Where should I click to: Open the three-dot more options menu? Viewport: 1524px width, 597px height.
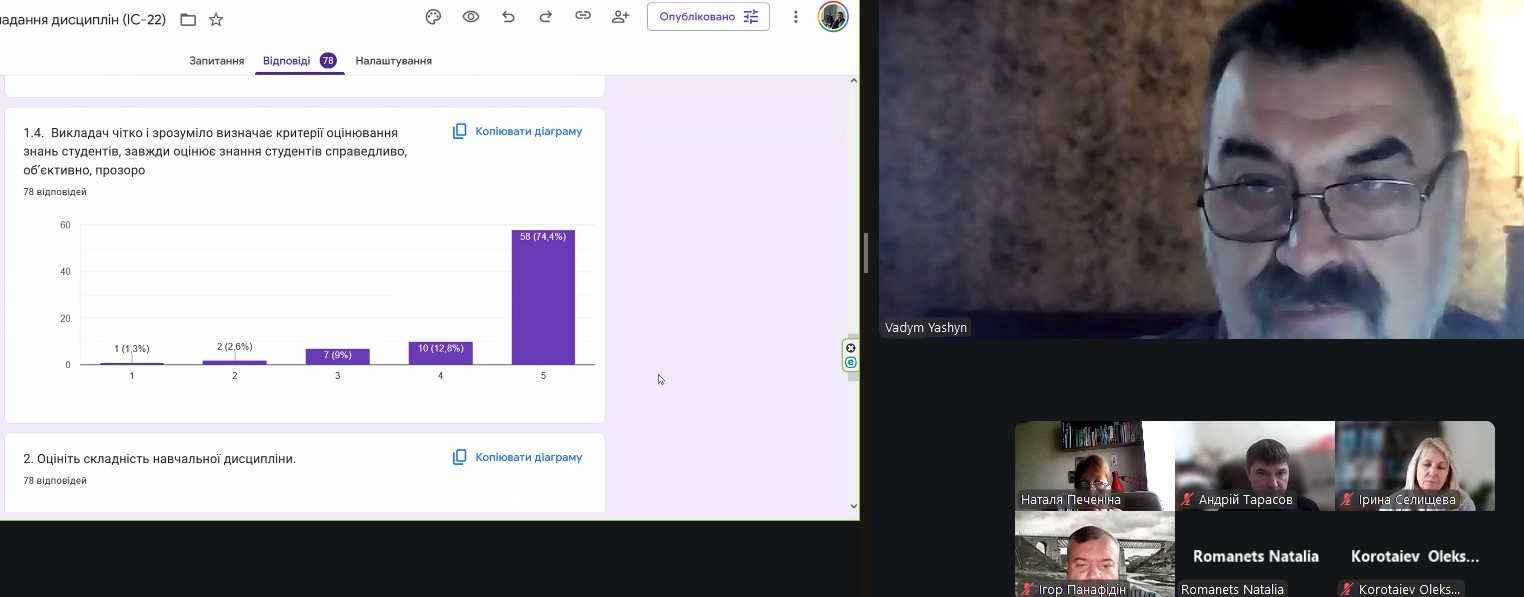pyautogui.click(x=796, y=17)
